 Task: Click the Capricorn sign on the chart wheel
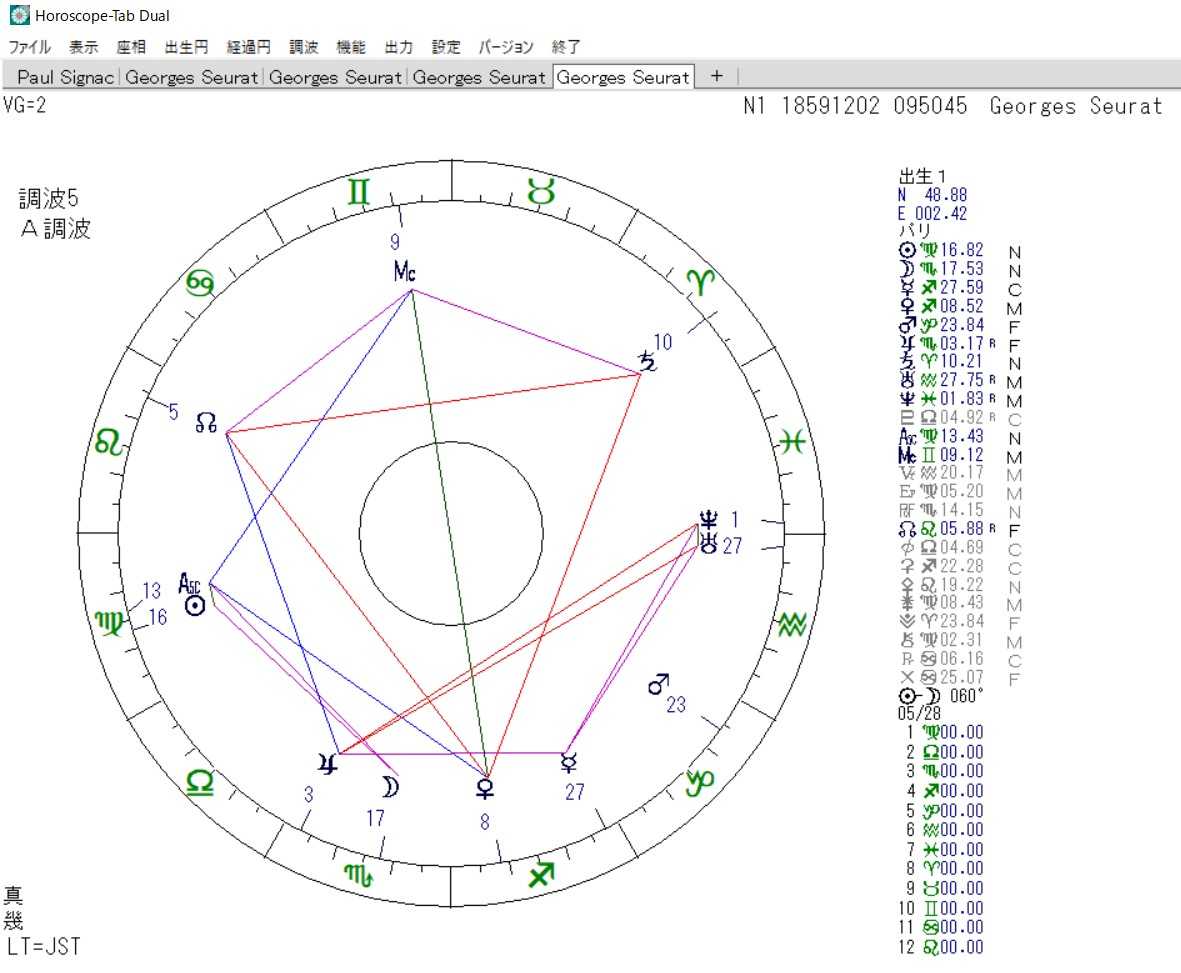tap(700, 783)
